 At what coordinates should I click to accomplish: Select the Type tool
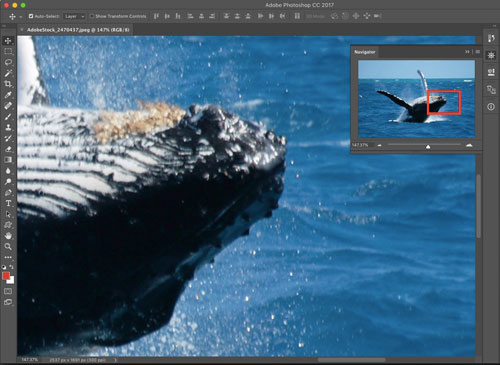tap(8, 203)
